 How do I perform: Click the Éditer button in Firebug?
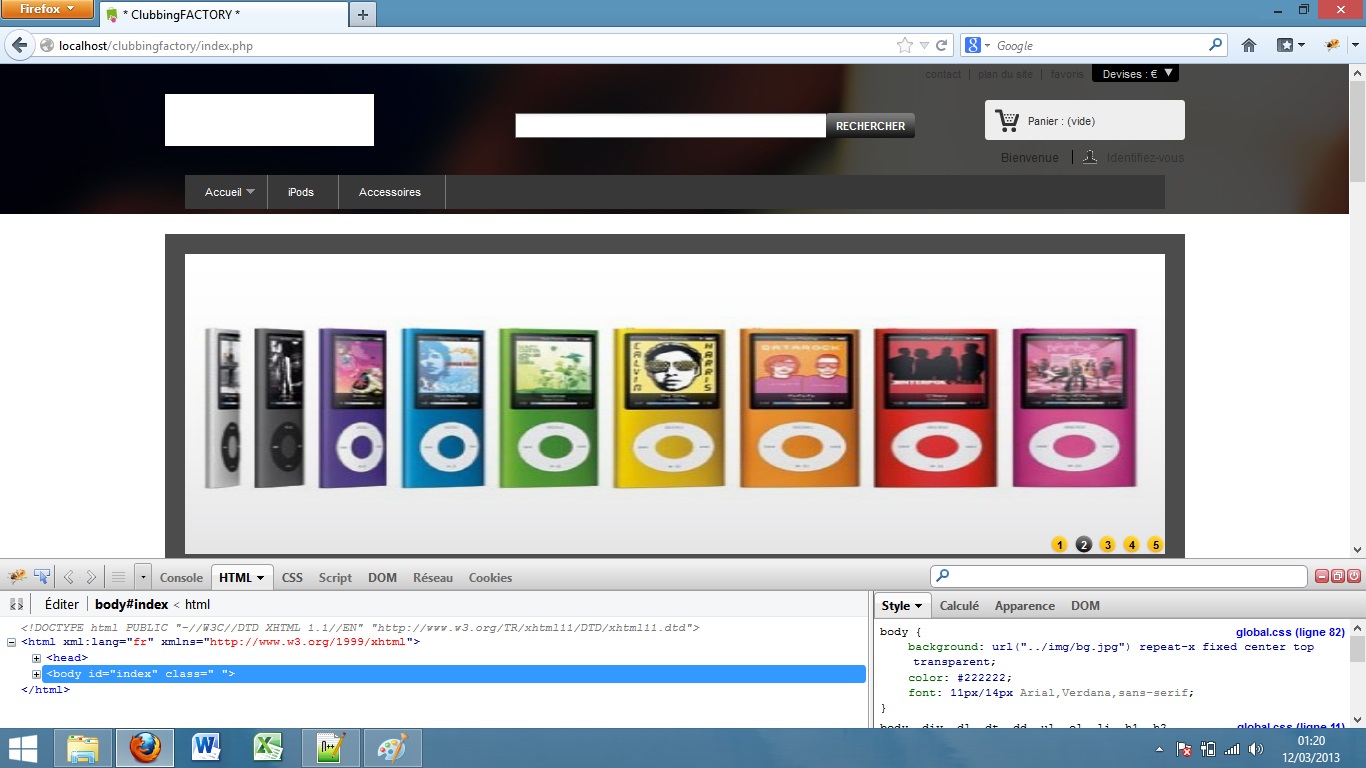pos(62,604)
